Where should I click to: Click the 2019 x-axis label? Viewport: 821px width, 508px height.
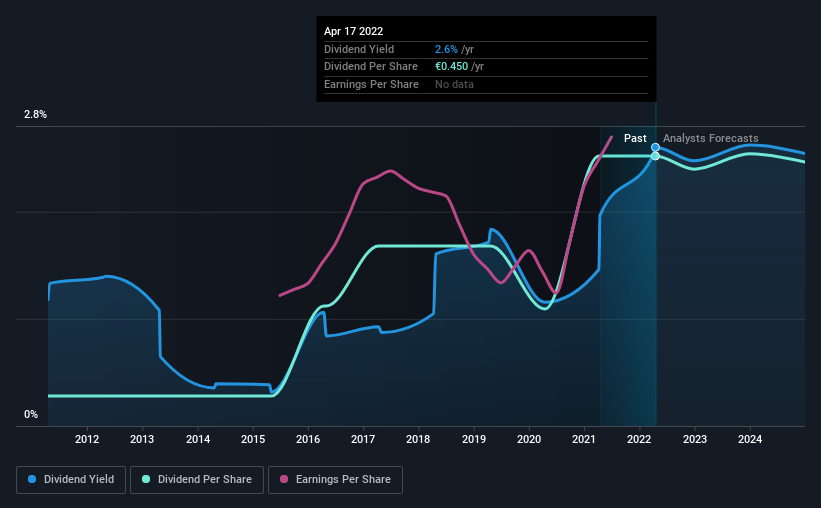pos(474,439)
